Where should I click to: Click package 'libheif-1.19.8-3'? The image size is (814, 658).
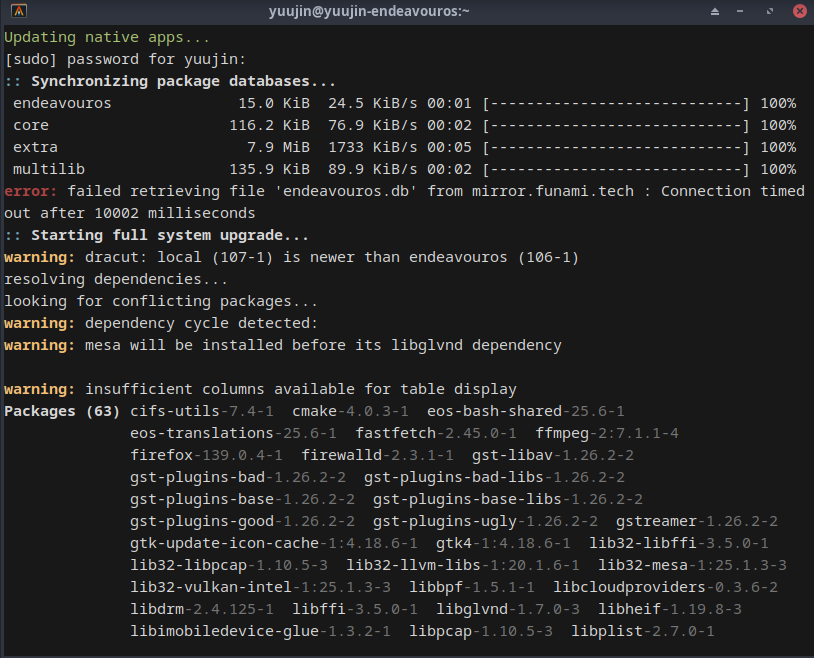tap(670, 609)
